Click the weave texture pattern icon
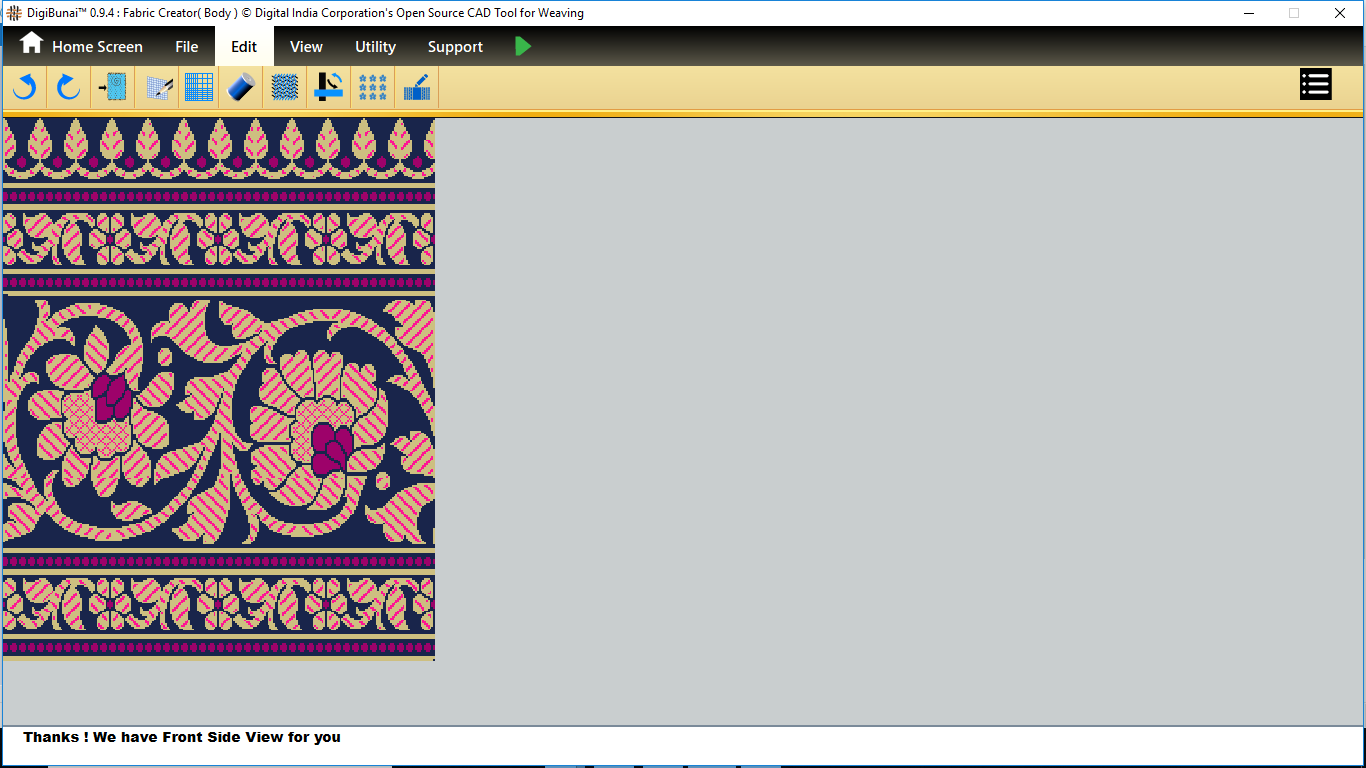The width and height of the screenshot is (1366, 768). click(285, 87)
